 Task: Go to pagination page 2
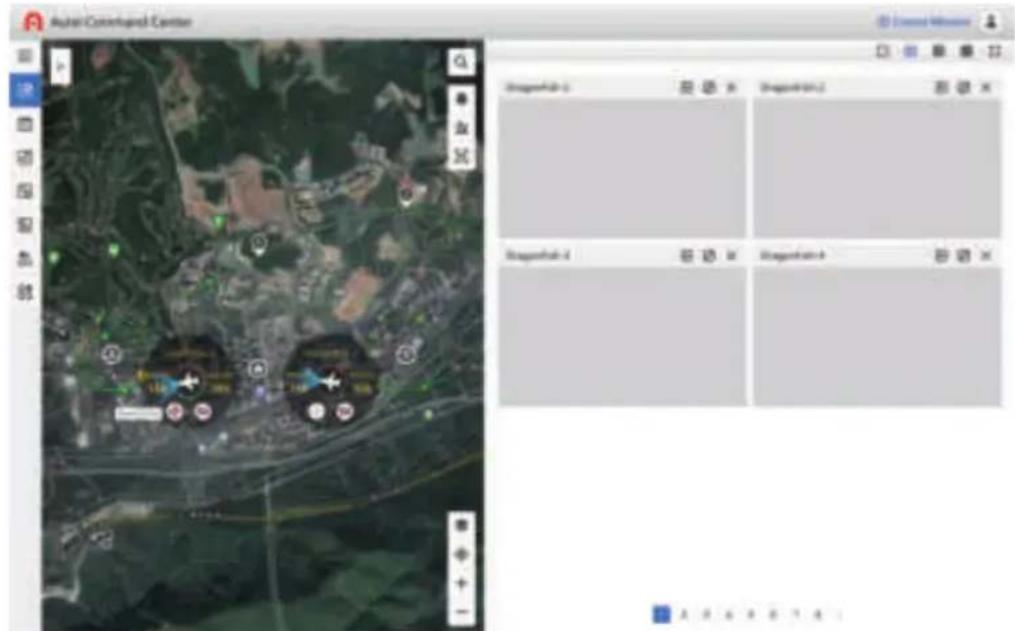click(x=684, y=614)
